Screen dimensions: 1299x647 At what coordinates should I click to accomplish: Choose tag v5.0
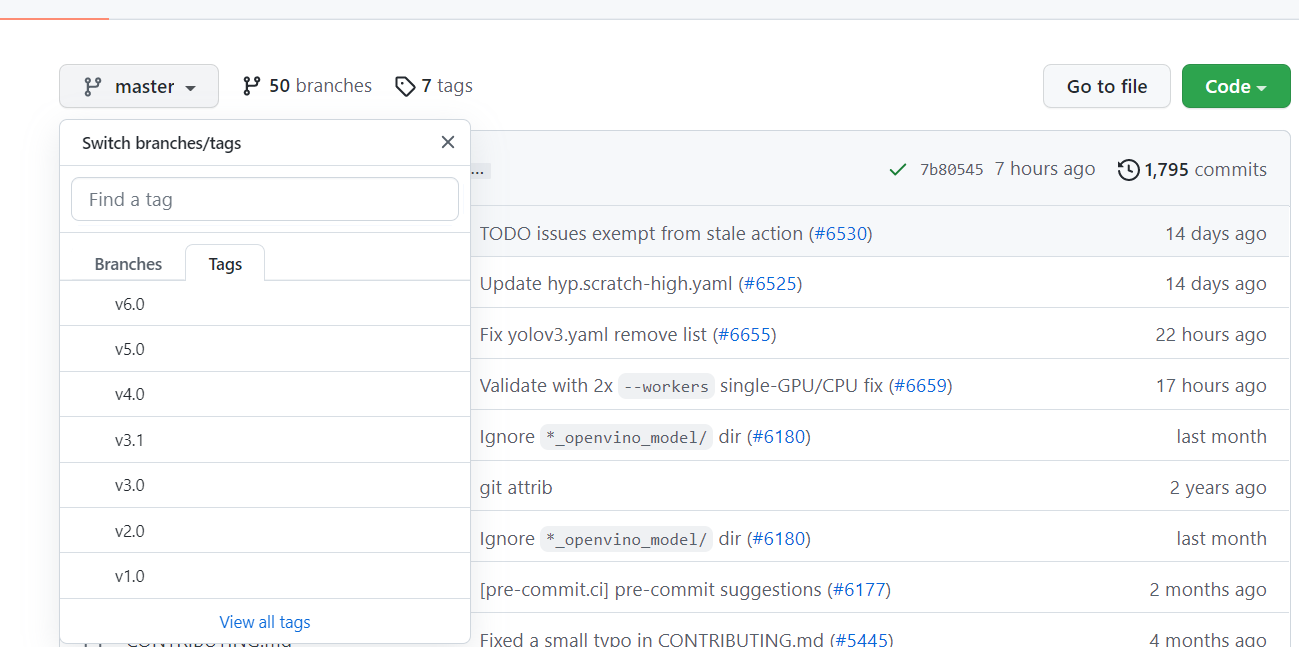265,349
